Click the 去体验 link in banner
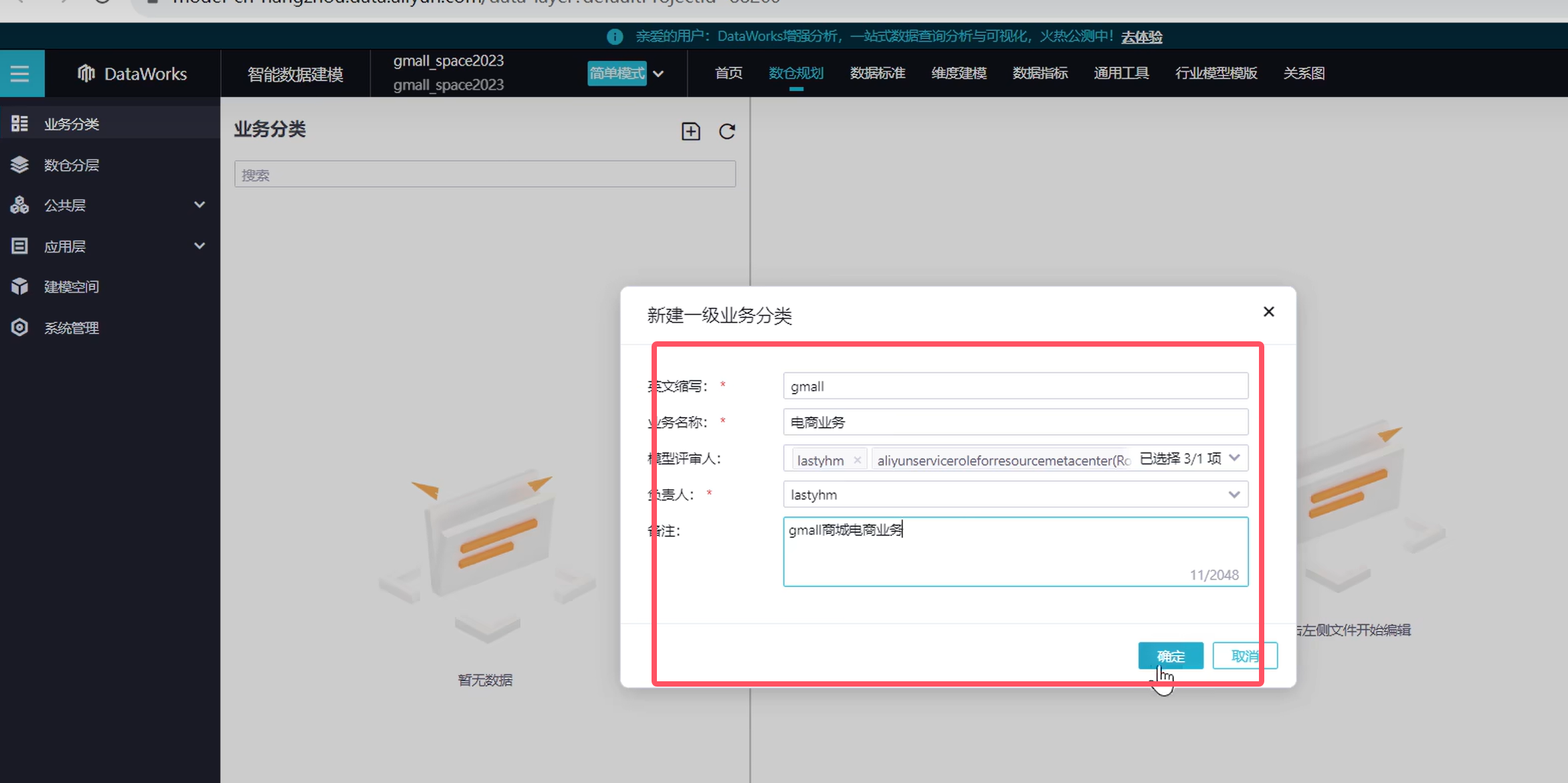Image resolution: width=1568 pixels, height=783 pixels. click(1141, 37)
